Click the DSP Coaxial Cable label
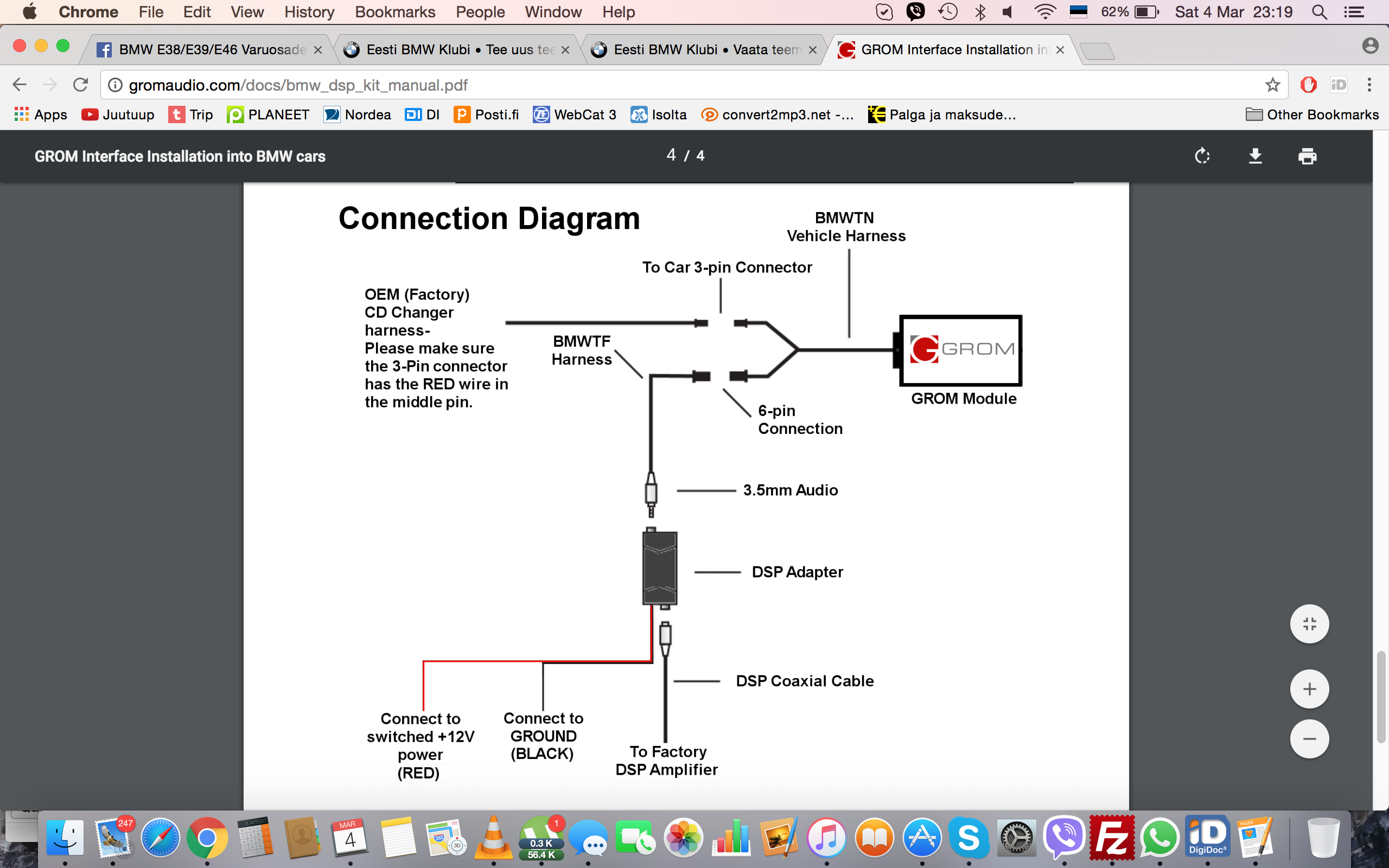The height and width of the screenshot is (868, 1389). [x=805, y=681]
